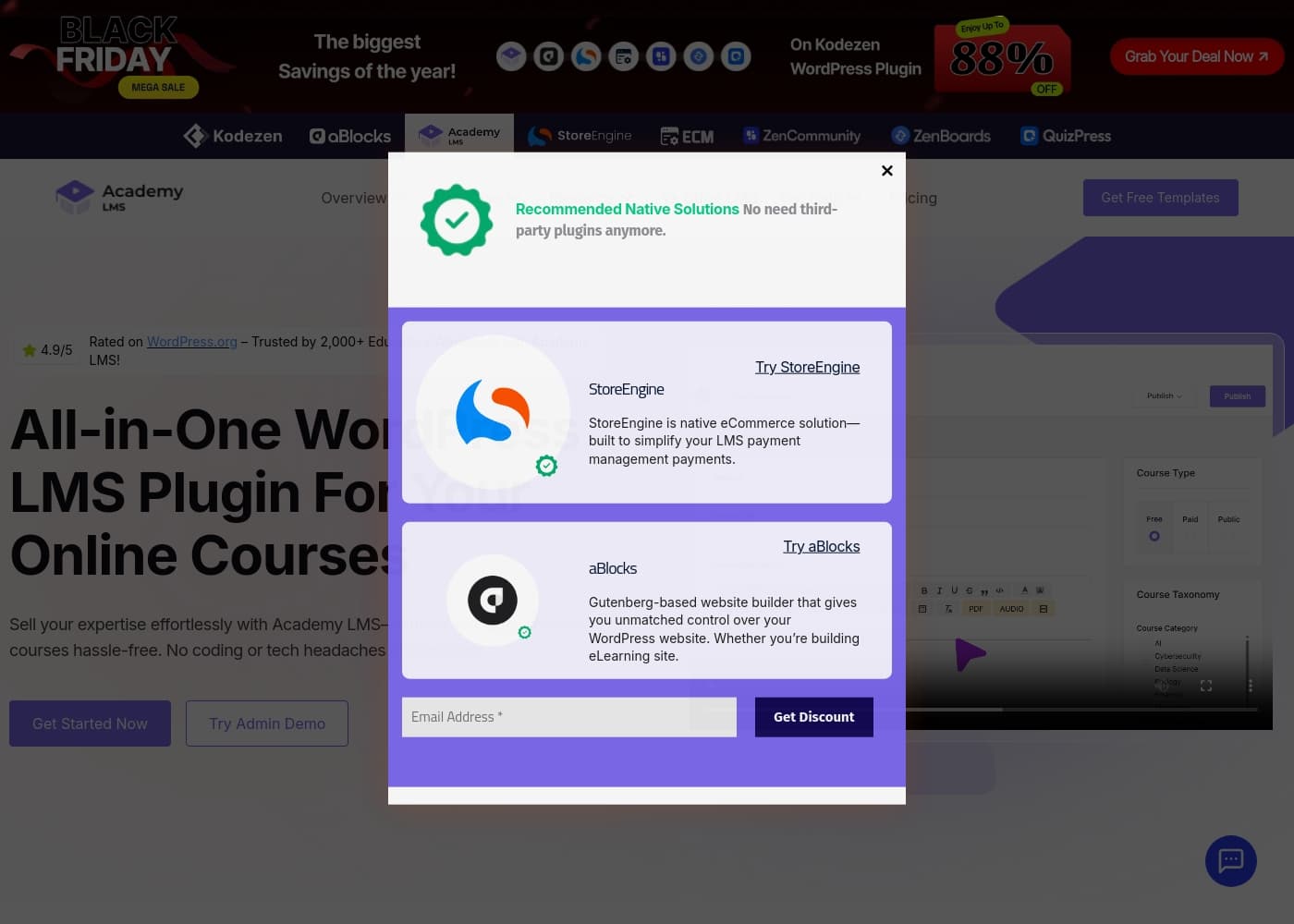
Task: Click Grab Your Deal Now button
Action: click(x=1197, y=56)
